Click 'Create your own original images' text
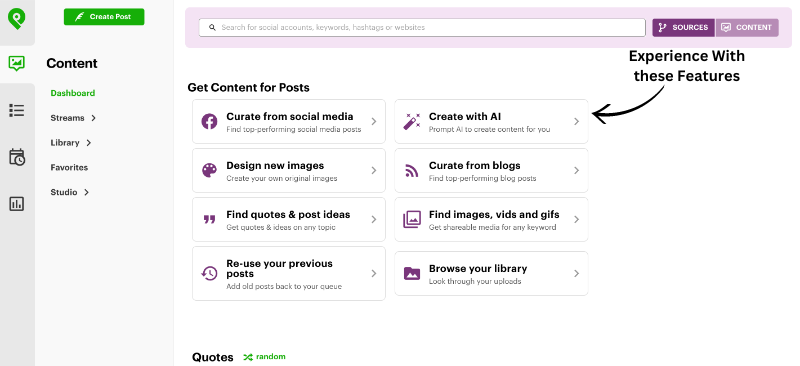The image size is (800, 366). [282, 179]
